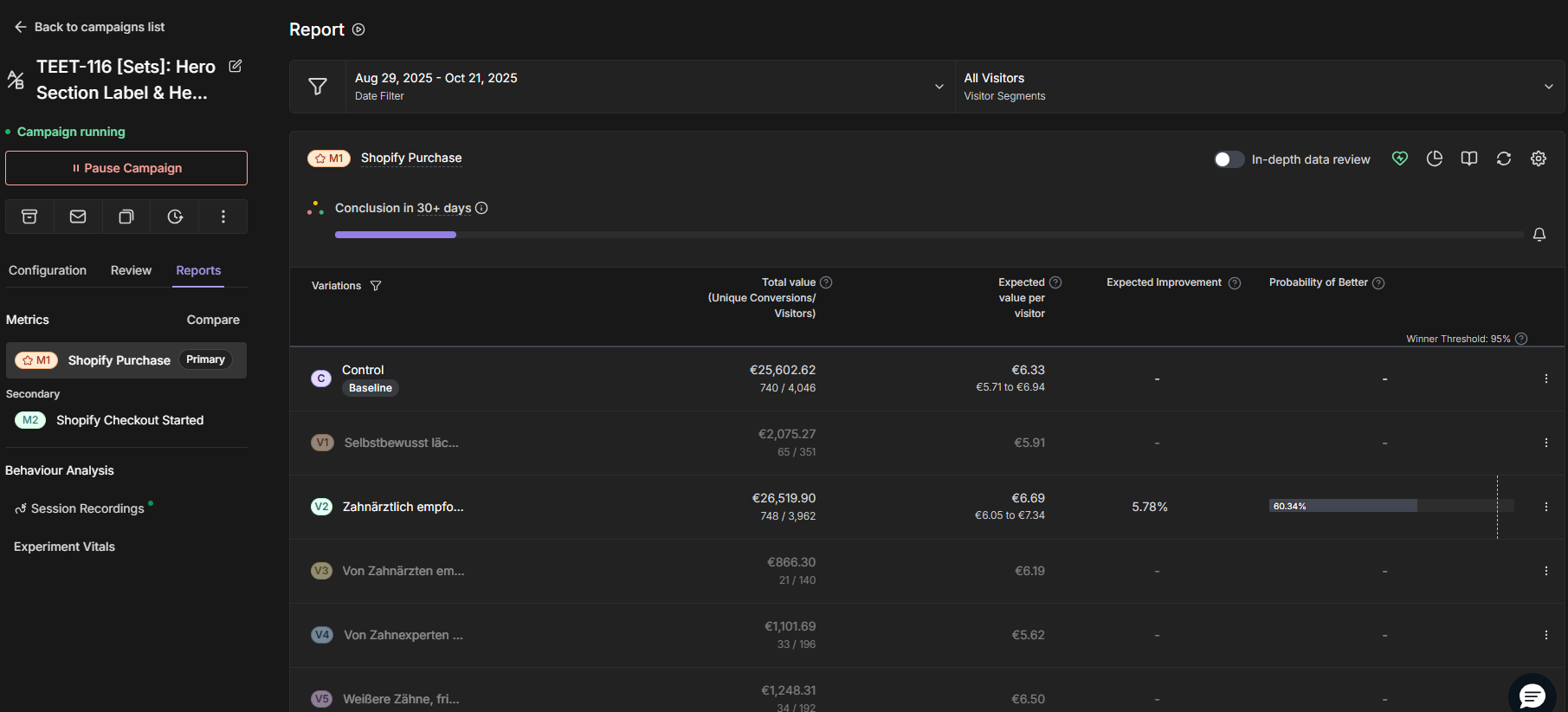1568x712 pixels.
Task: Select the Shopify Purchase primary metric
Action: point(126,360)
